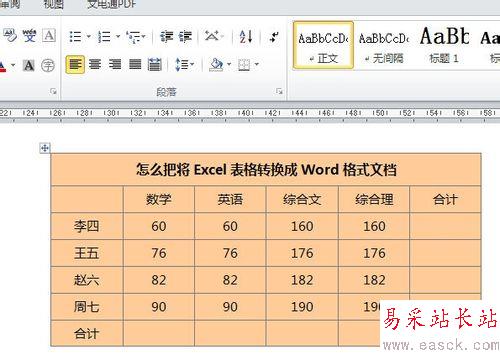The image size is (500, 360).
Task: Click the 数学 header cell
Action: pos(159,199)
